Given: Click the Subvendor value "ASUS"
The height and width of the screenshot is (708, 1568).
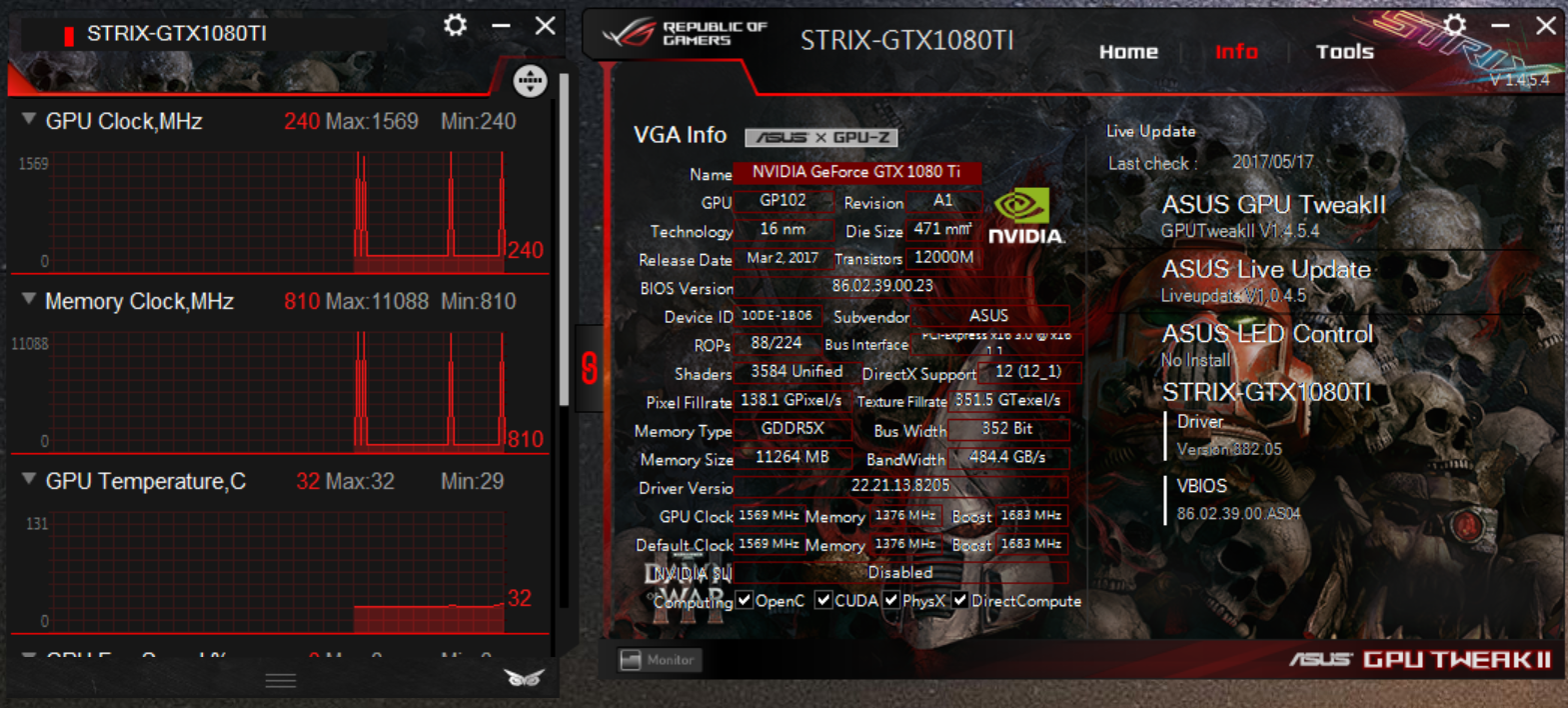Looking at the screenshot, I should pos(989,315).
